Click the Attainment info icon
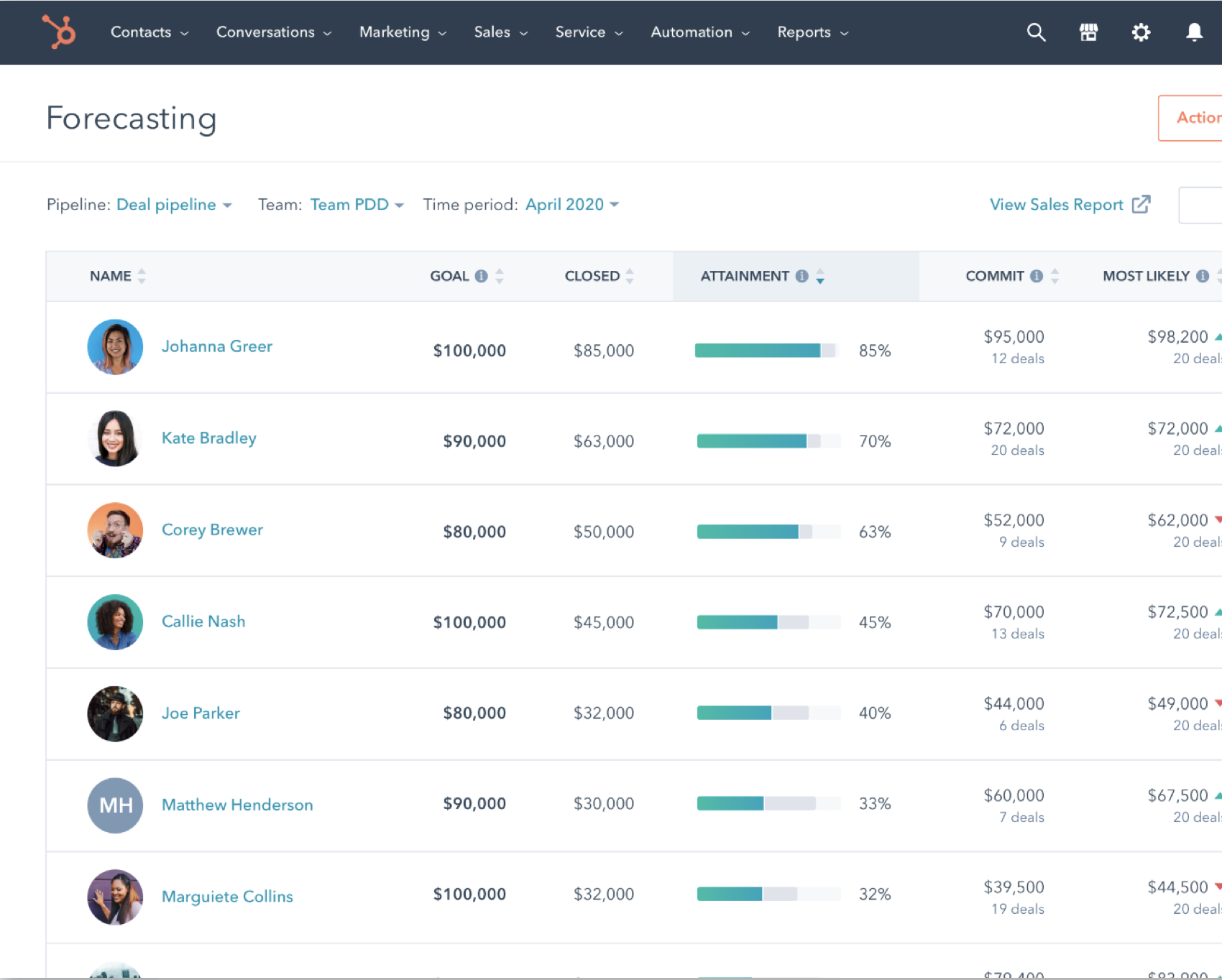Image resolution: width=1222 pixels, height=980 pixels. click(x=802, y=276)
